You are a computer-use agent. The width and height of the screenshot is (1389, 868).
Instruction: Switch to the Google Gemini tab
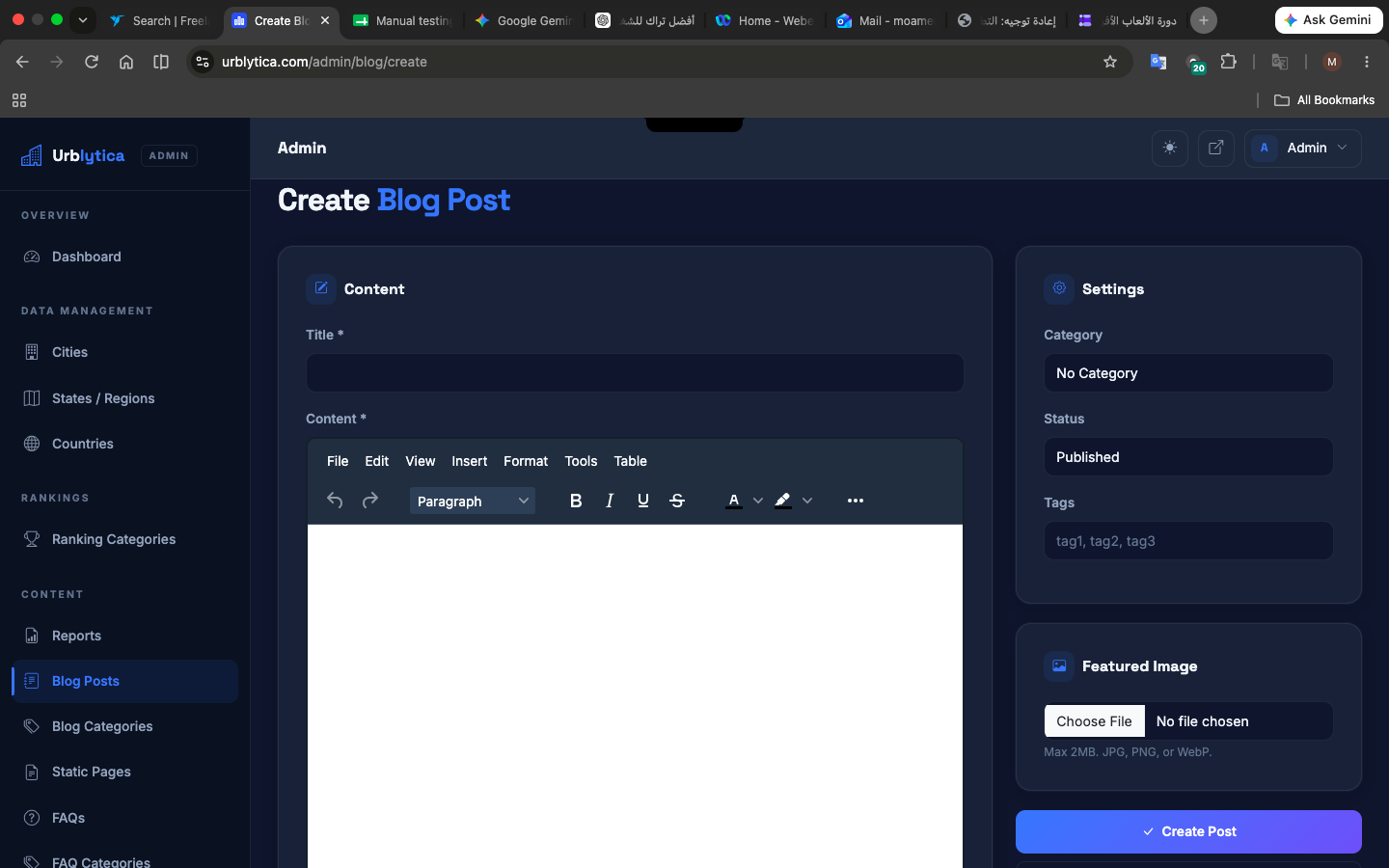525,20
